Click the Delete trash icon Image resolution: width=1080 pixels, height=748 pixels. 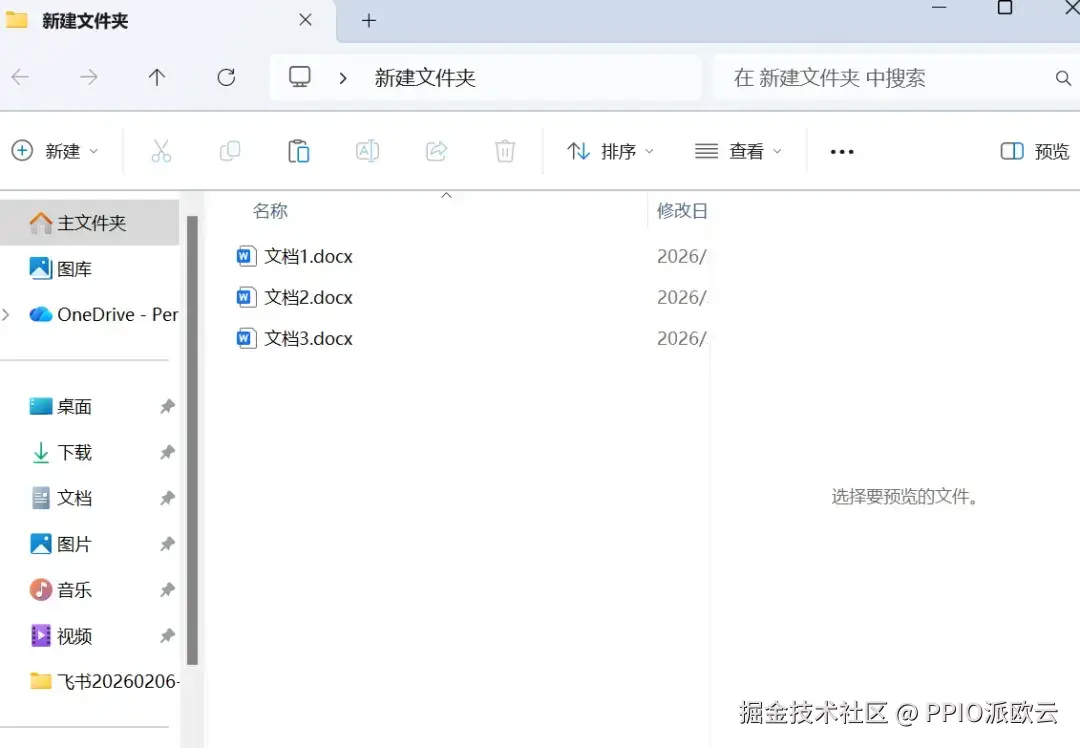pos(505,151)
